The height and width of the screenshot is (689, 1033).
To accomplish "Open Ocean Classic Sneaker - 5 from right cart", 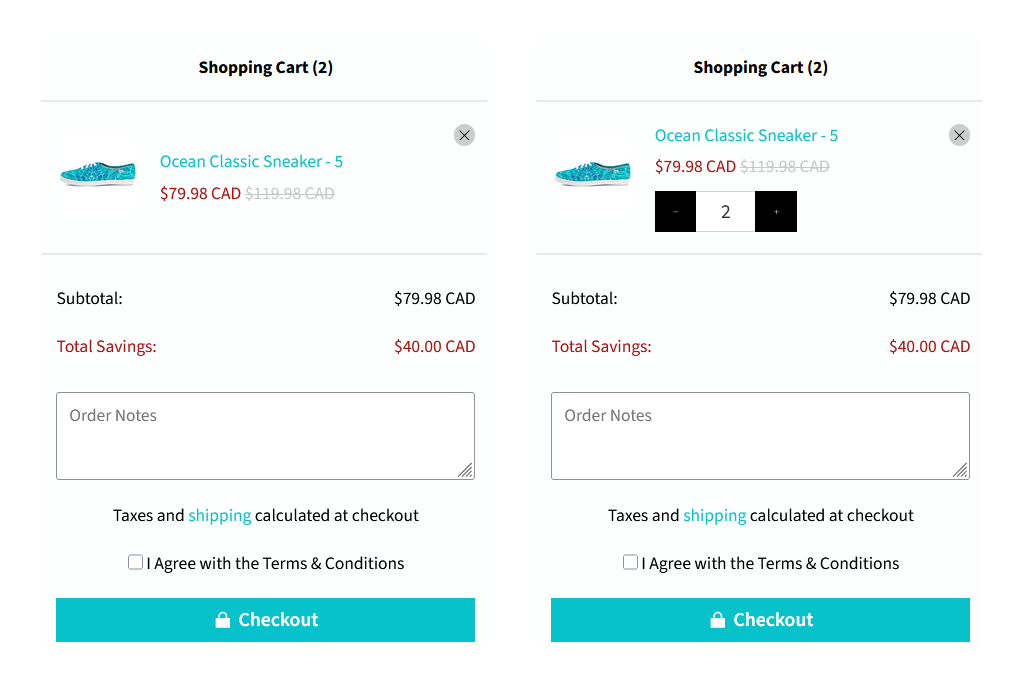I will (x=746, y=135).
